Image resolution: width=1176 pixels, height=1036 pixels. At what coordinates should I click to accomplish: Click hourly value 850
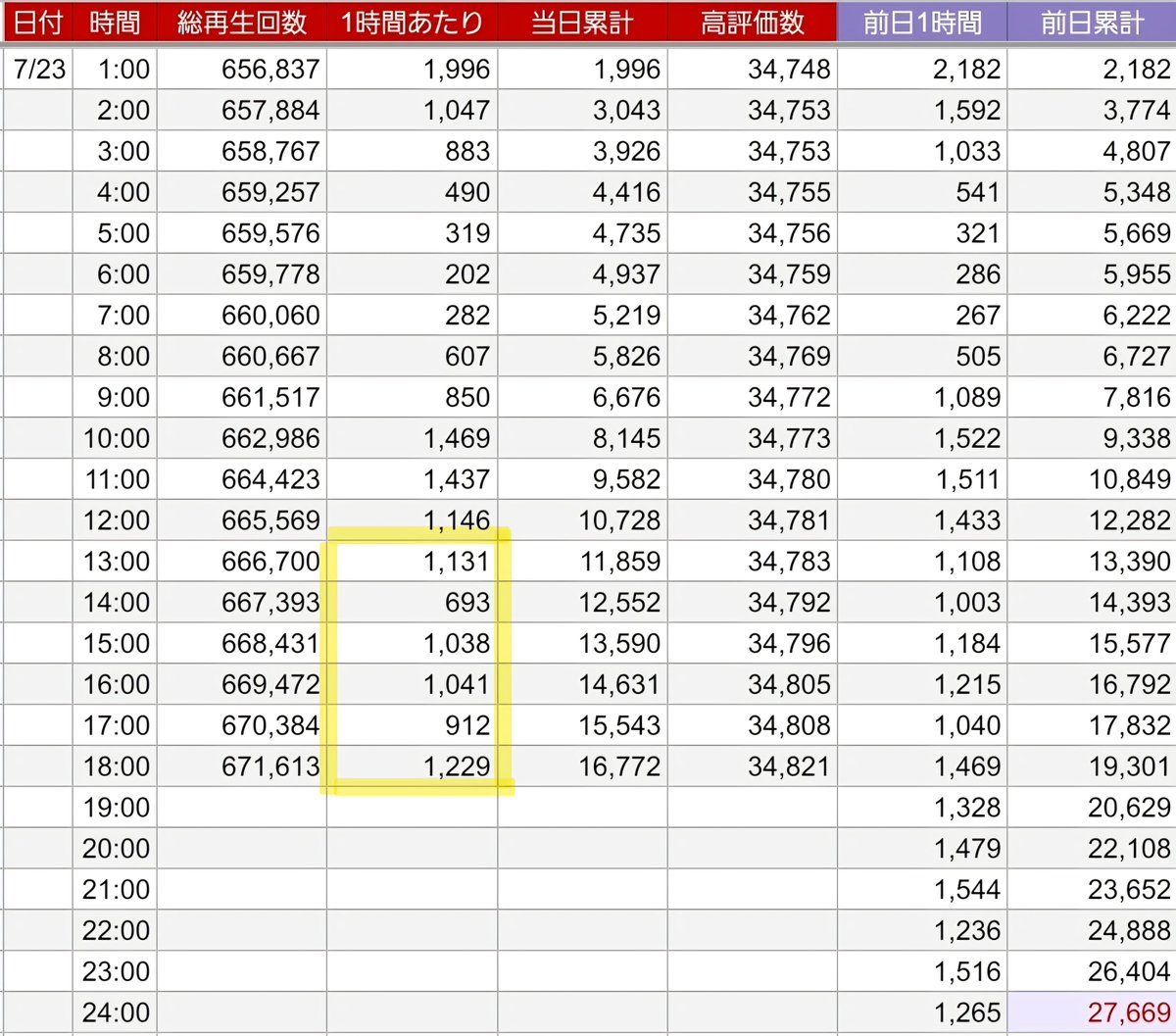412,397
